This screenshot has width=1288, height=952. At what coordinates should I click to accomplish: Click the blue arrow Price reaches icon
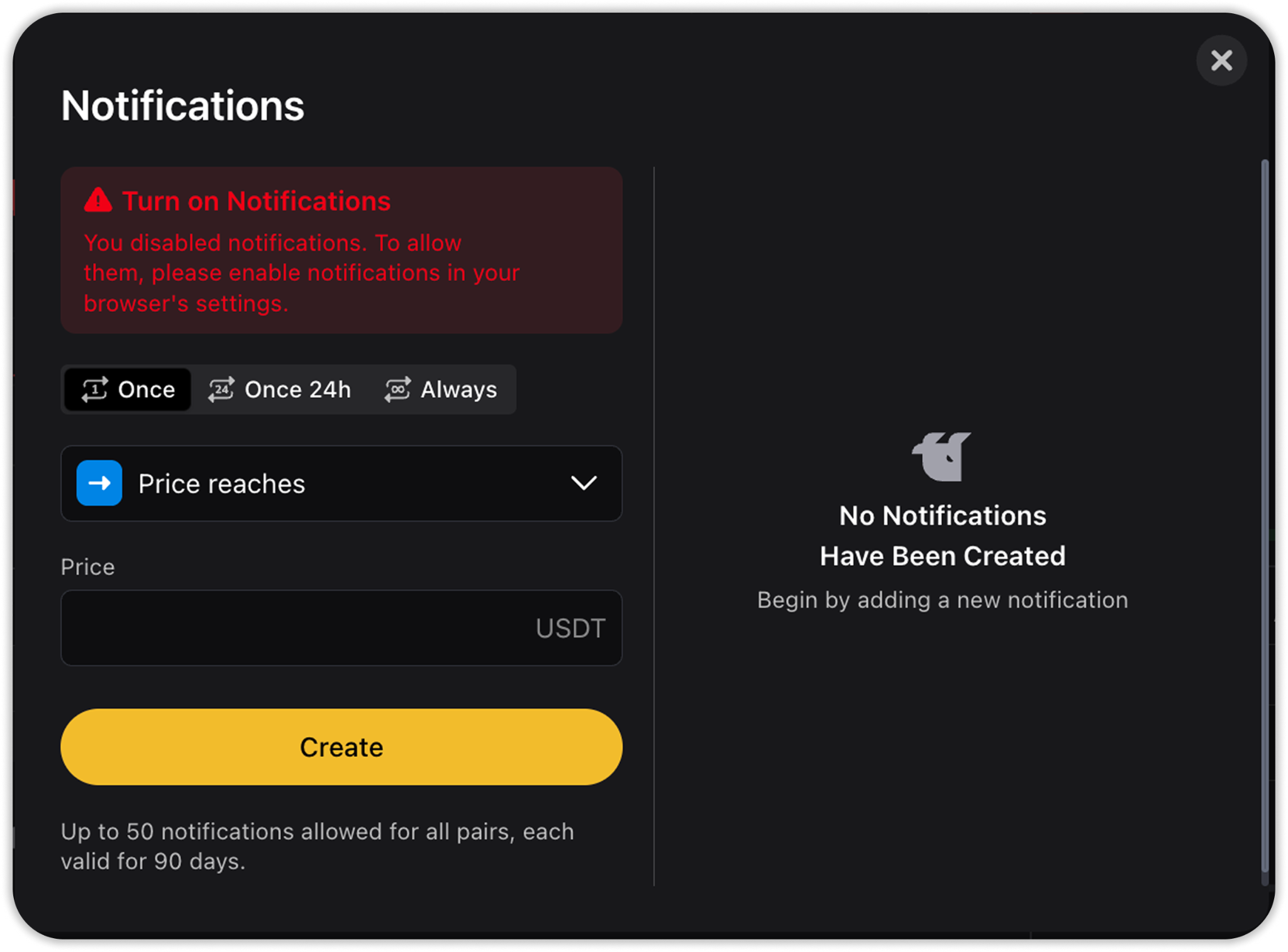(99, 483)
